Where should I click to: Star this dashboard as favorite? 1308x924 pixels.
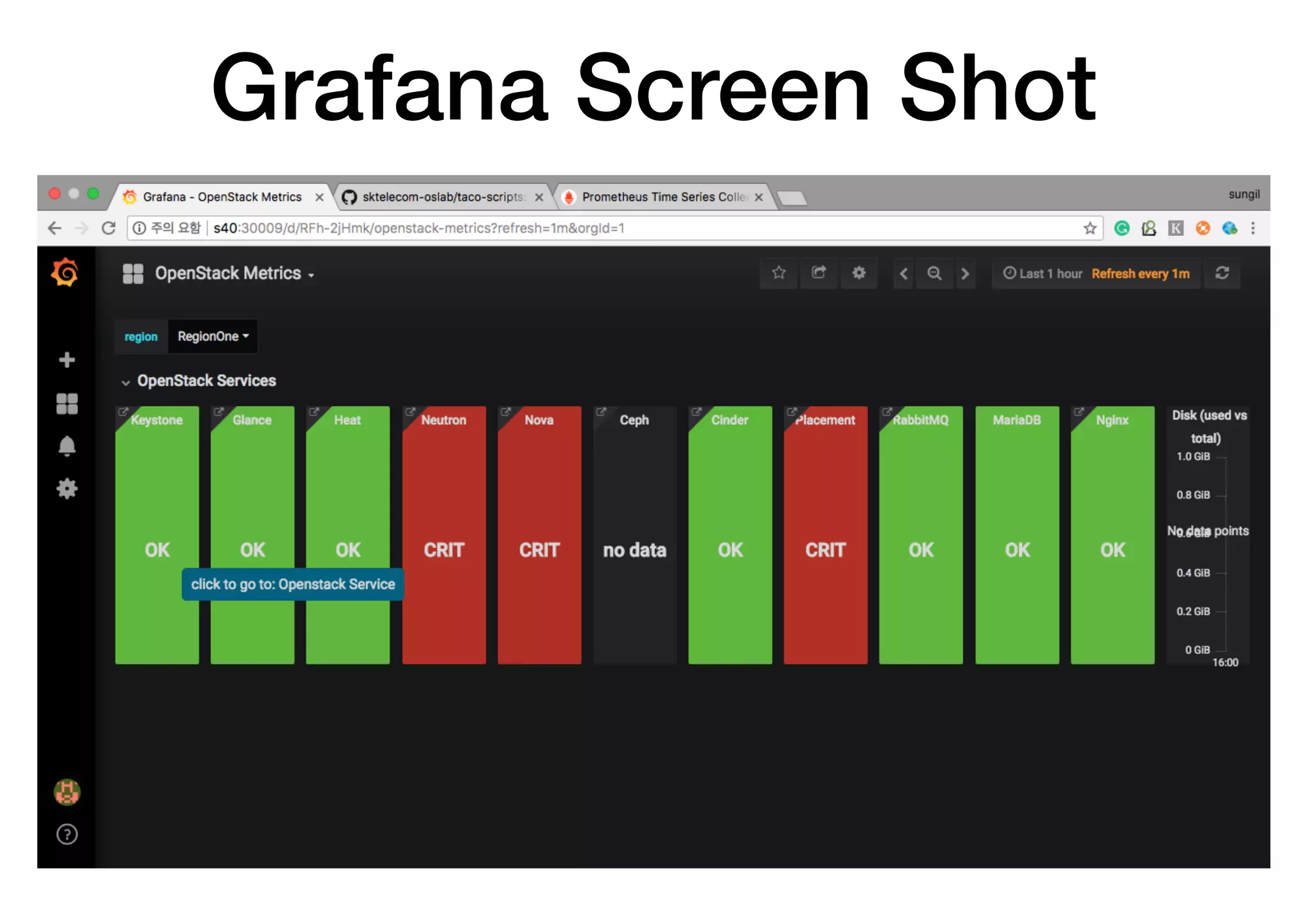click(x=779, y=273)
